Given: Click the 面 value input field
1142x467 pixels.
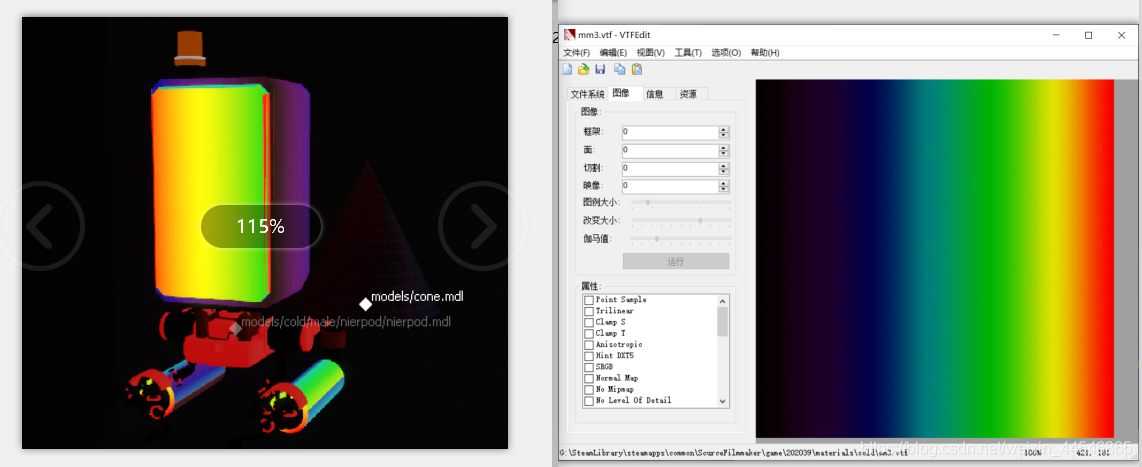Looking at the screenshot, I should tap(670, 151).
